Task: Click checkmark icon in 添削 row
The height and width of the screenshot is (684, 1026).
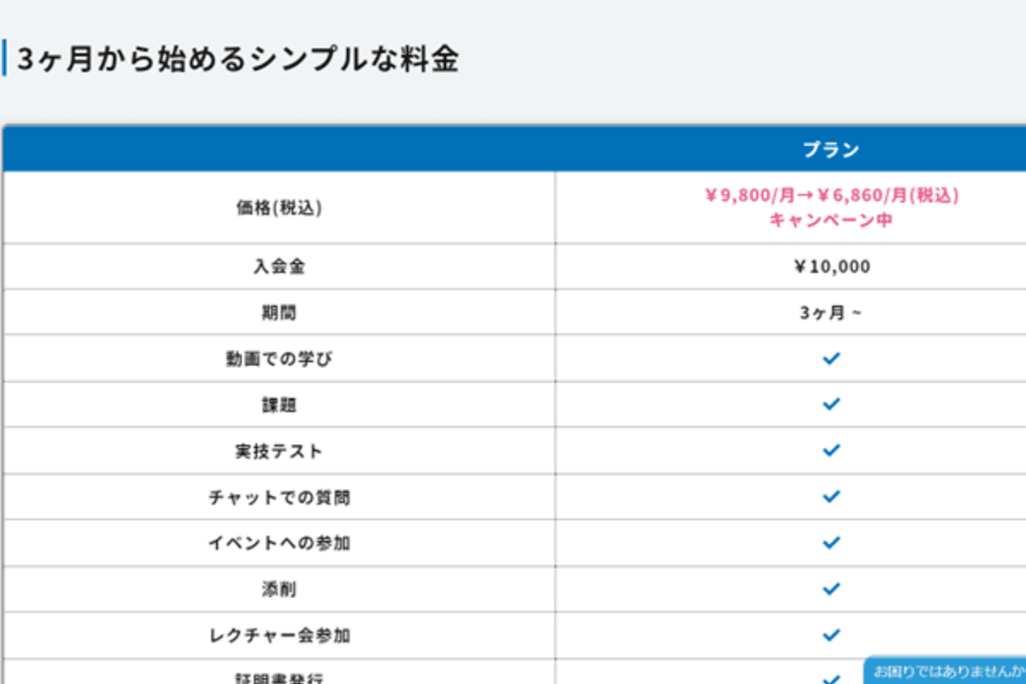Action: [x=831, y=589]
